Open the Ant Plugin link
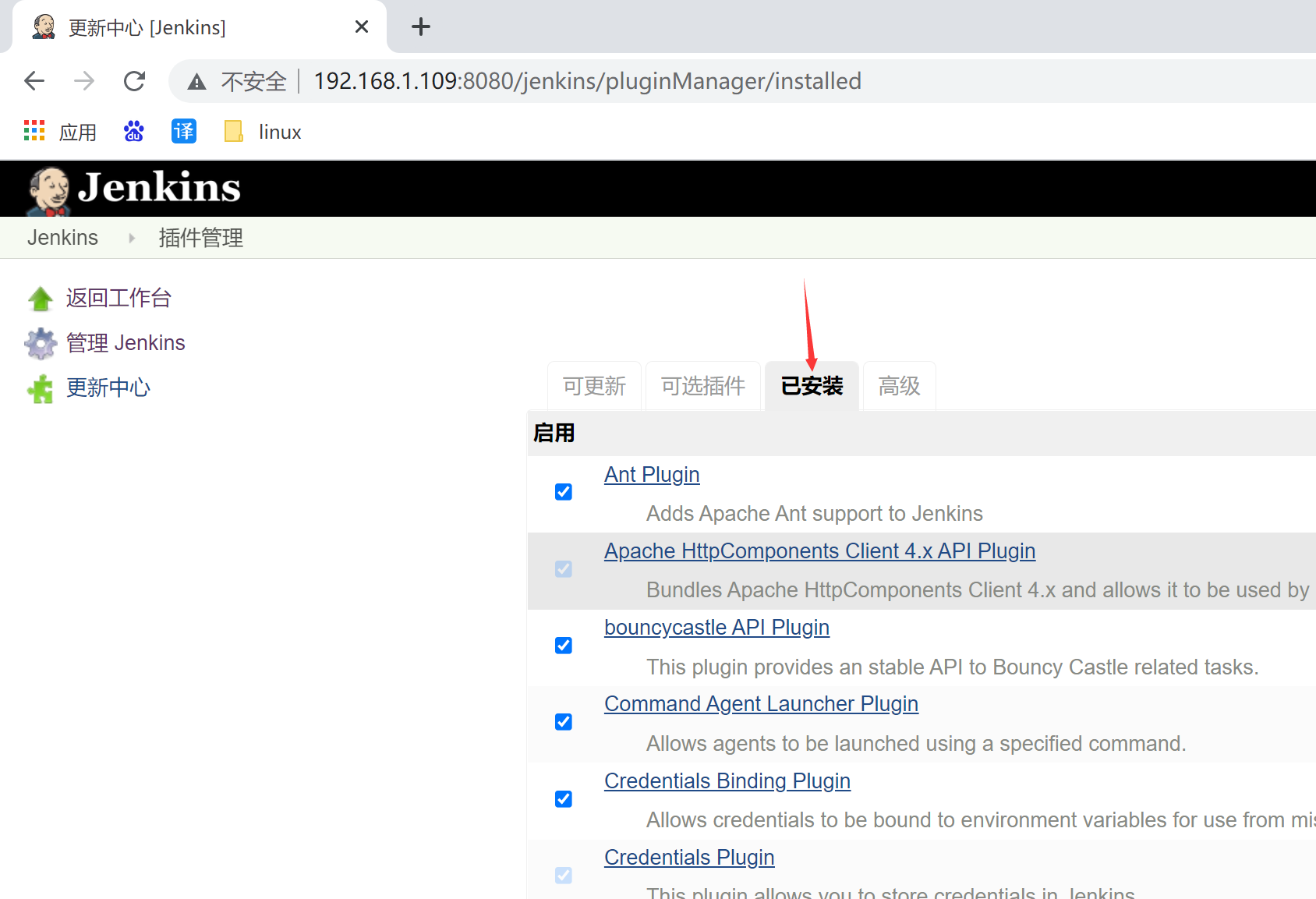Viewport: 1316px width, 899px height. 652,475
